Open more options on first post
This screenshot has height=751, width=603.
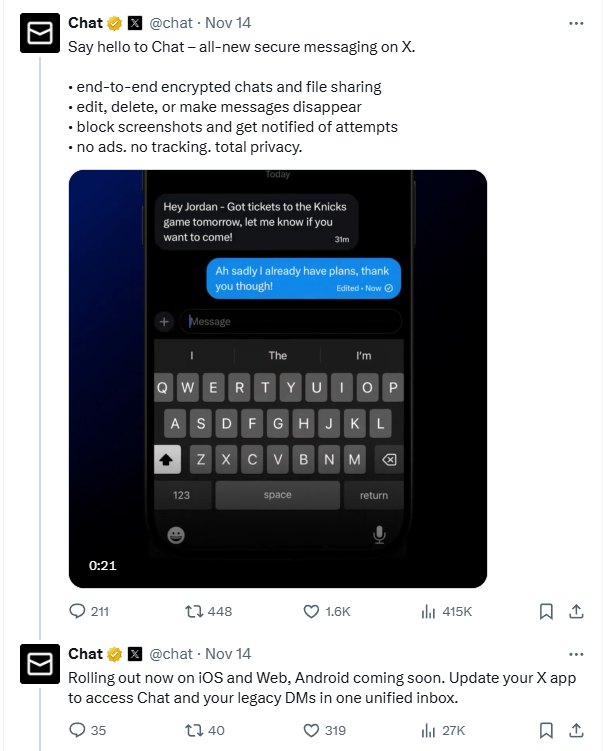tap(575, 23)
